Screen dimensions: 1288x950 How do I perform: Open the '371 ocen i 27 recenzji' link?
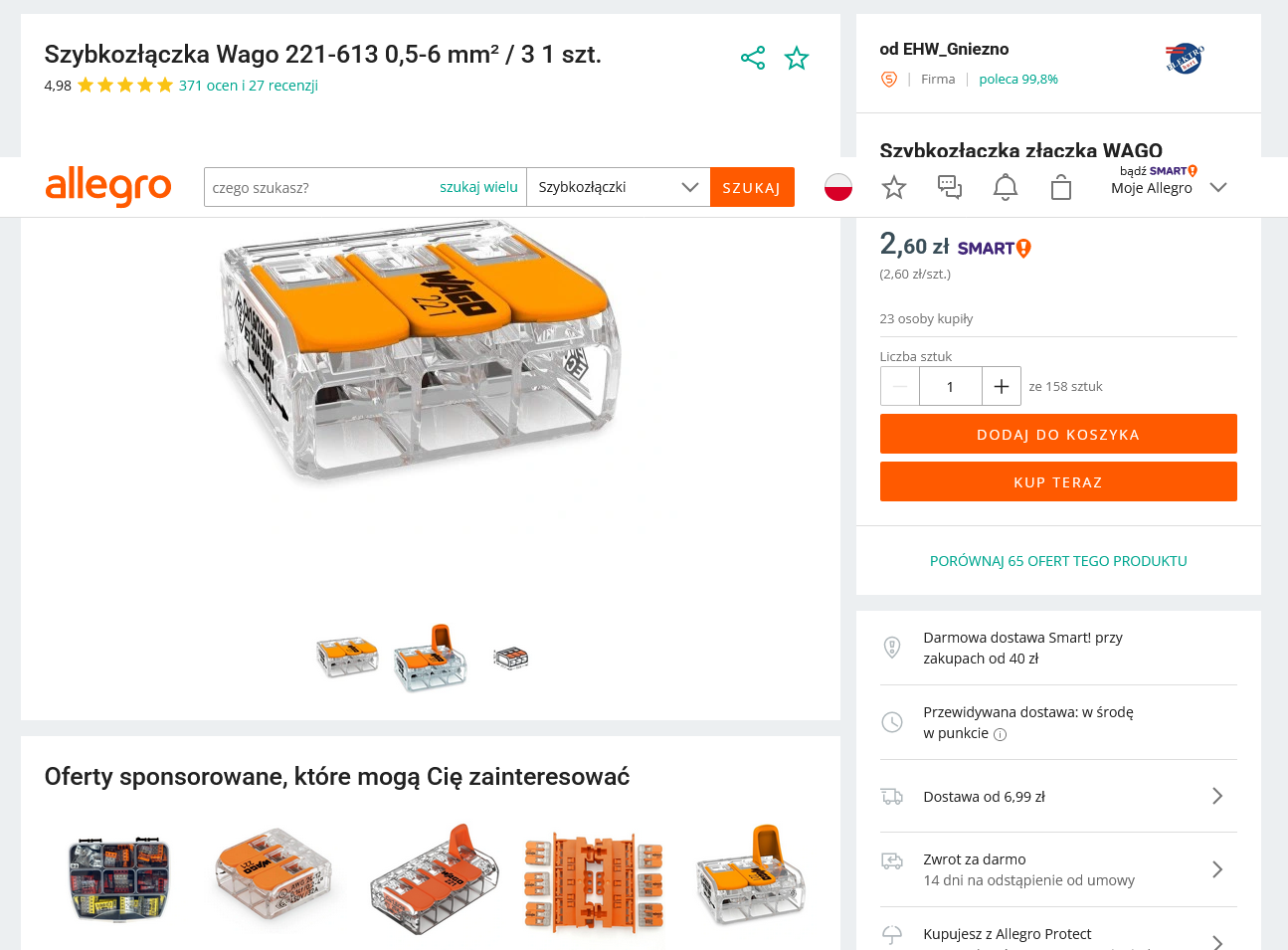tap(249, 86)
